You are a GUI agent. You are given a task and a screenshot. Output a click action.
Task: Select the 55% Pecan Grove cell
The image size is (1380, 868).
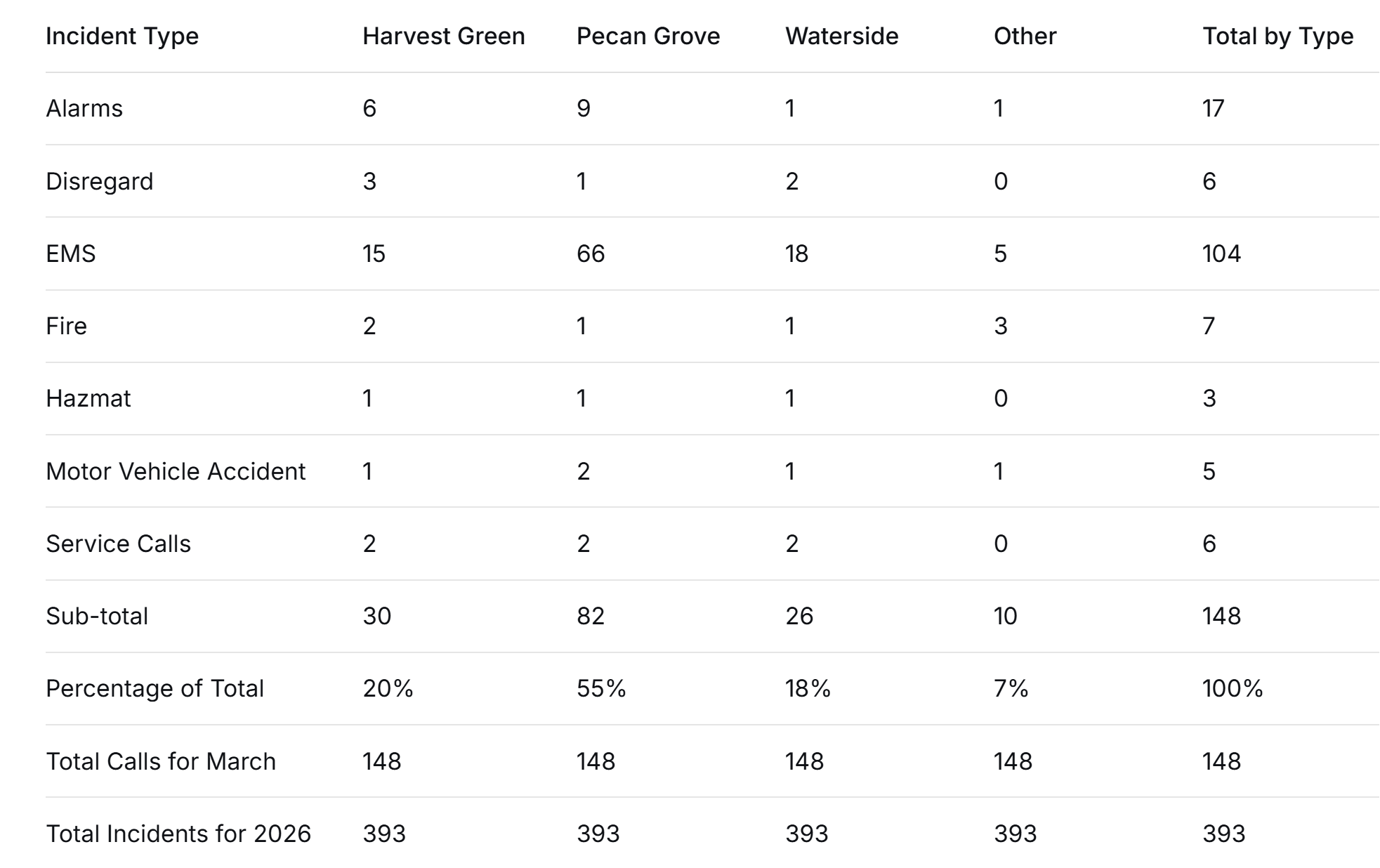pos(600,688)
